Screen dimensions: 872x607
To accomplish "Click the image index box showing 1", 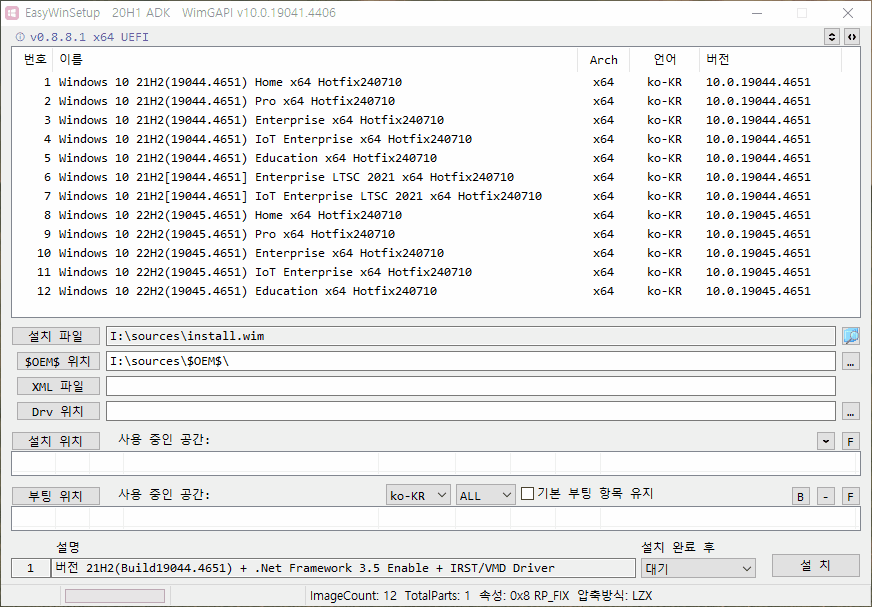I will [31, 568].
